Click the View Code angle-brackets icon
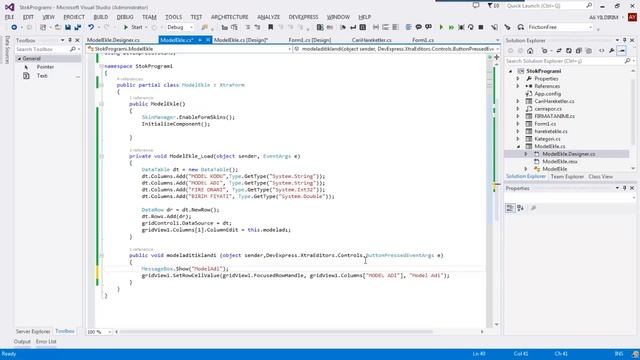Viewport: 640px width, 360px height. tap(601, 51)
